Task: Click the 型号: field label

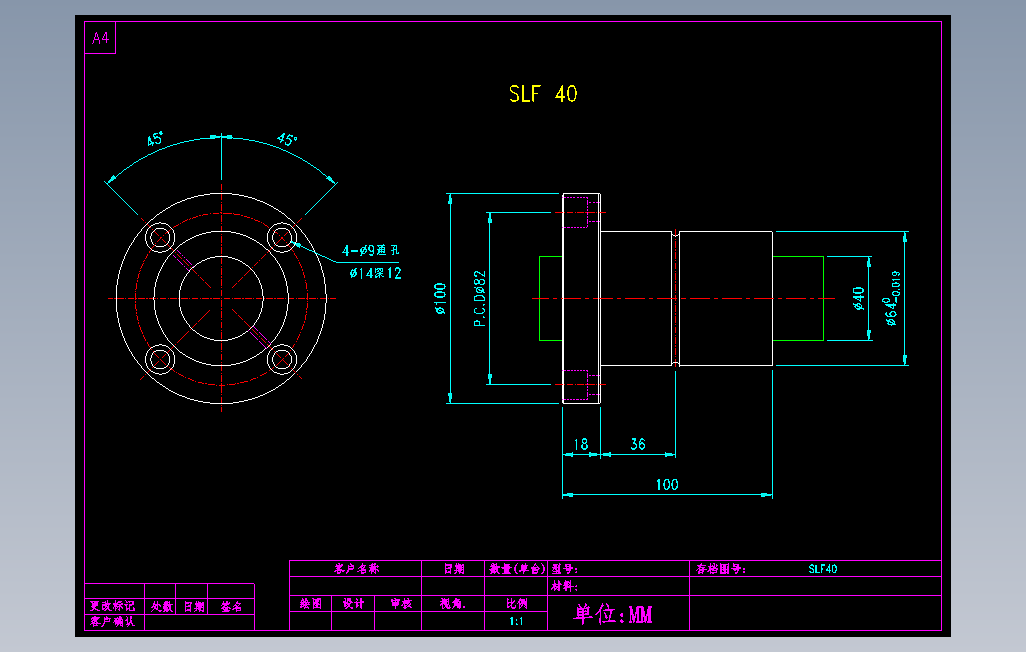Action: click(x=564, y=569)
